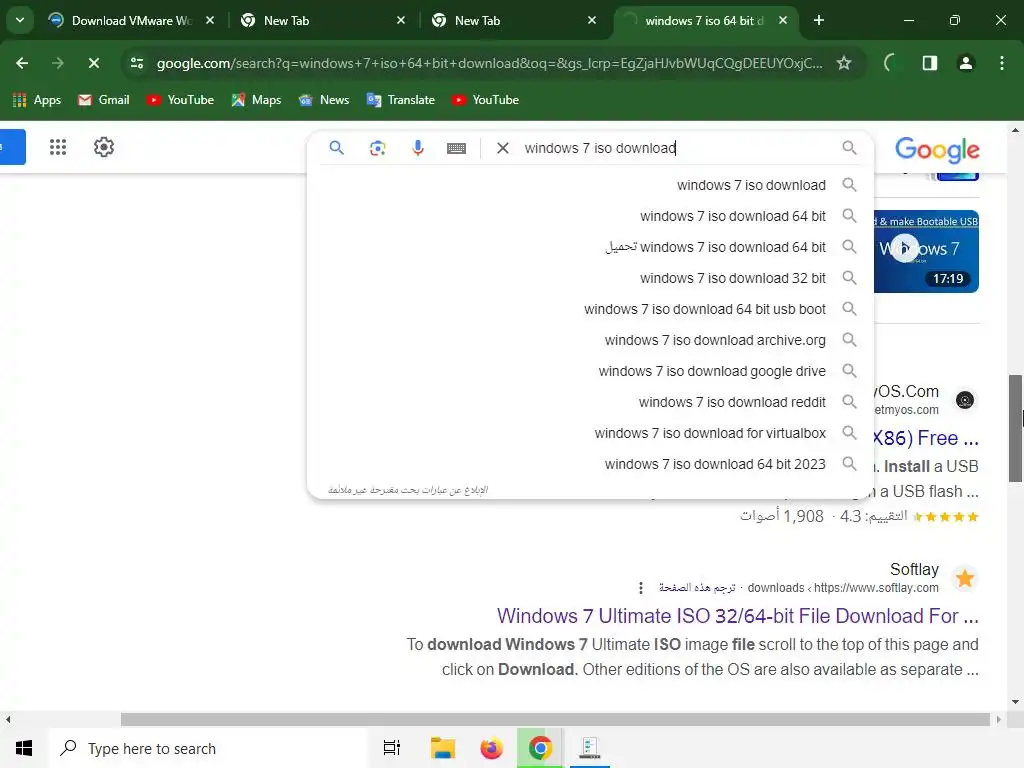Open the Gmail bookmark
The width and height of the screenshot is (1024, 768).
point(103,100)
